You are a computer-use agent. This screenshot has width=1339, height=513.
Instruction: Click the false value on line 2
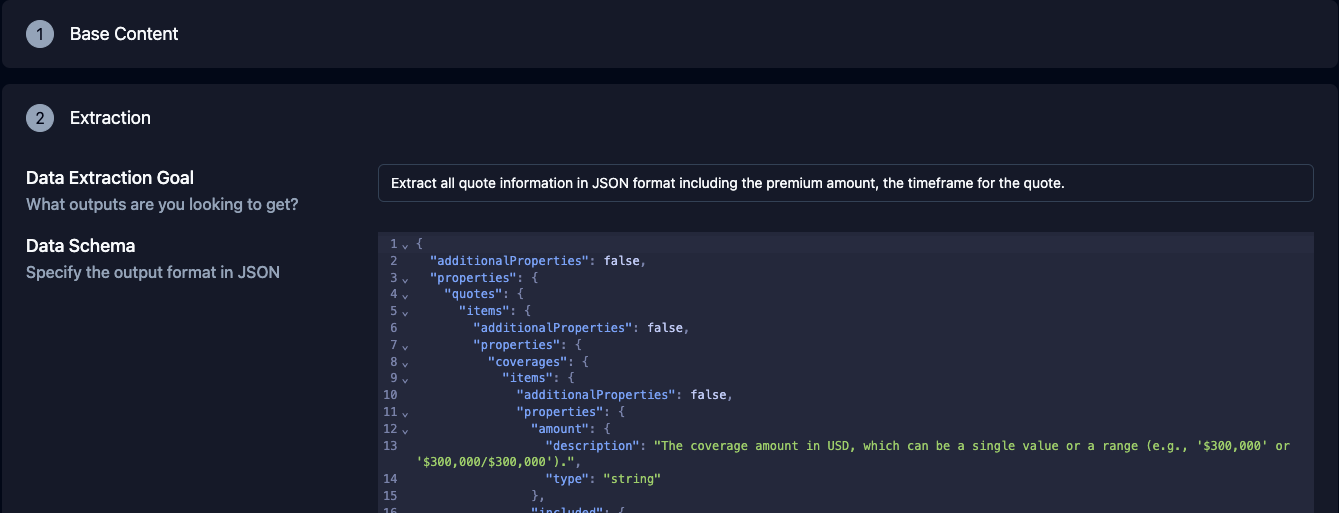621,261
